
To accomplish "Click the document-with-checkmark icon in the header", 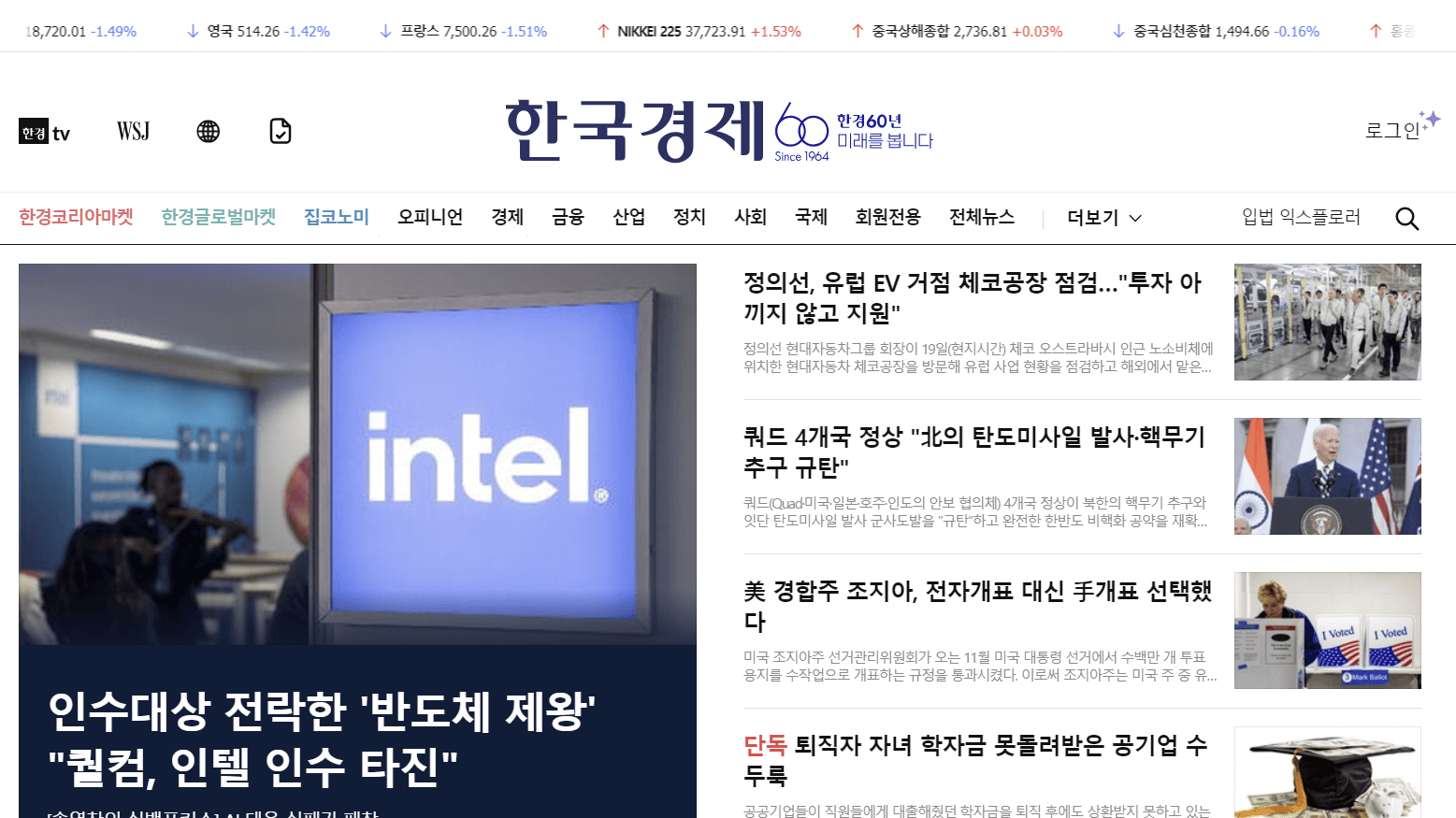I will point(281,131).
